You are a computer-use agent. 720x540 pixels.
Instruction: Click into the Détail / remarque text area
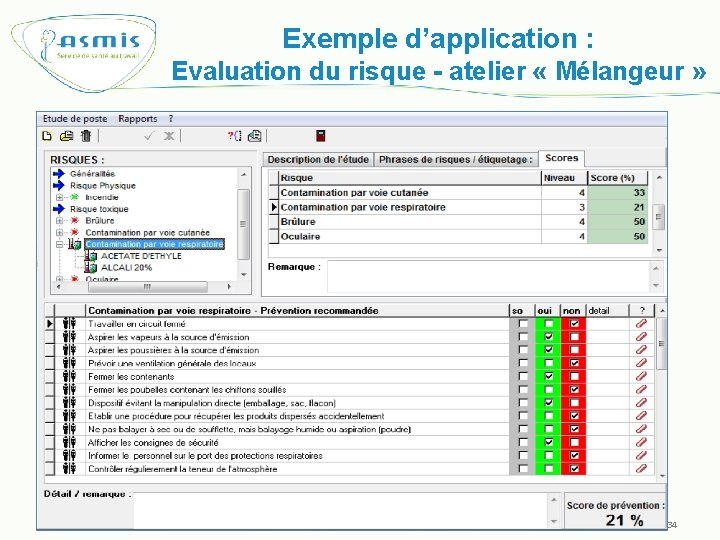pos(341,510)
